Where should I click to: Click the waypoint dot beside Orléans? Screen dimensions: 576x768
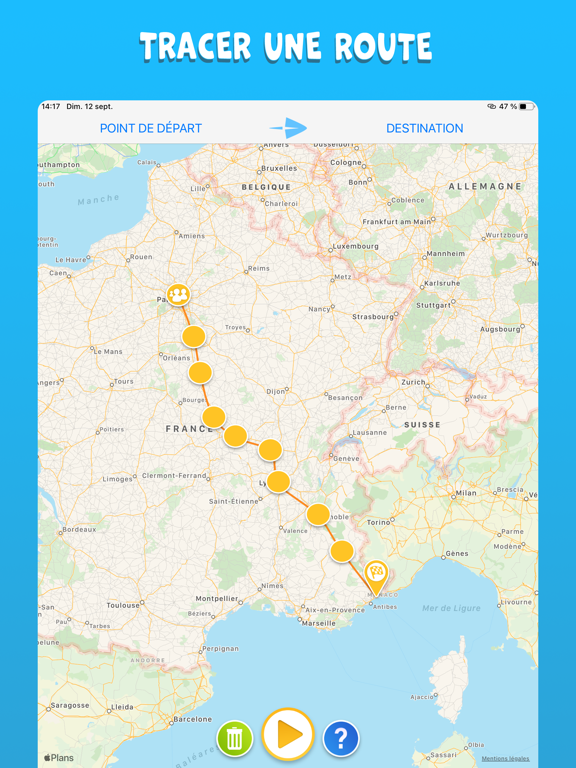point(200,373)
